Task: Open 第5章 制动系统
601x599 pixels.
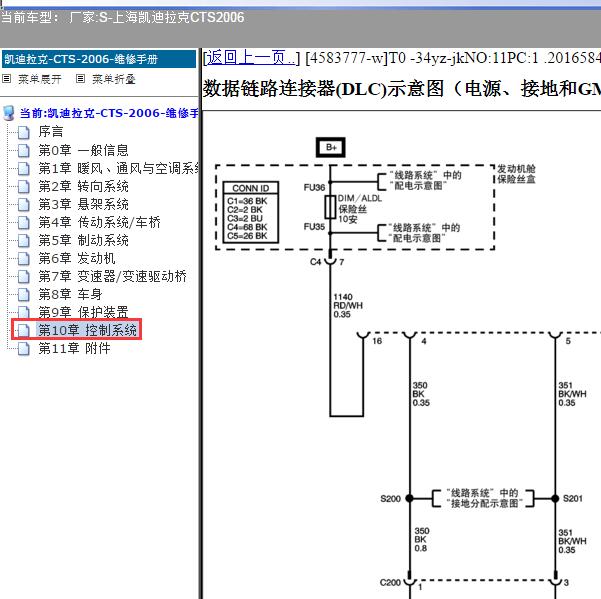Action: tap(83, 240)
